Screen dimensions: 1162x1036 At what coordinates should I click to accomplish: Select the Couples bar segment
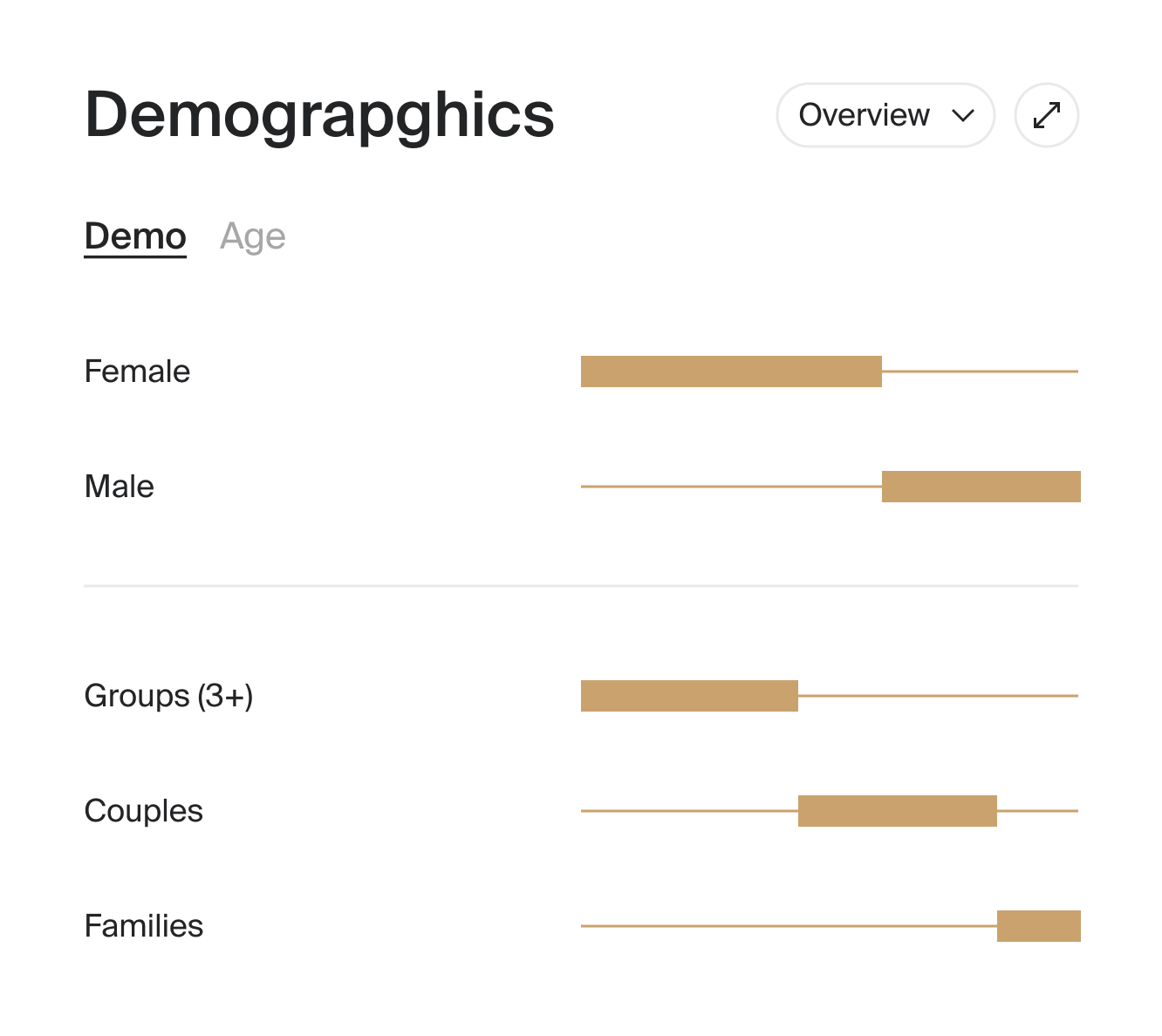tap(897, 810)
